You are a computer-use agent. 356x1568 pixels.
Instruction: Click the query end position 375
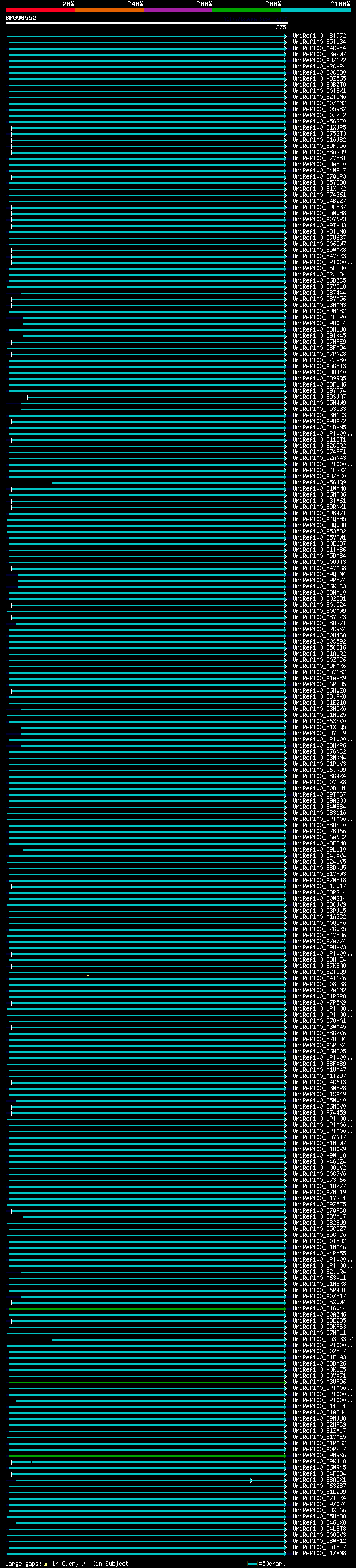(x=281, y=27)
